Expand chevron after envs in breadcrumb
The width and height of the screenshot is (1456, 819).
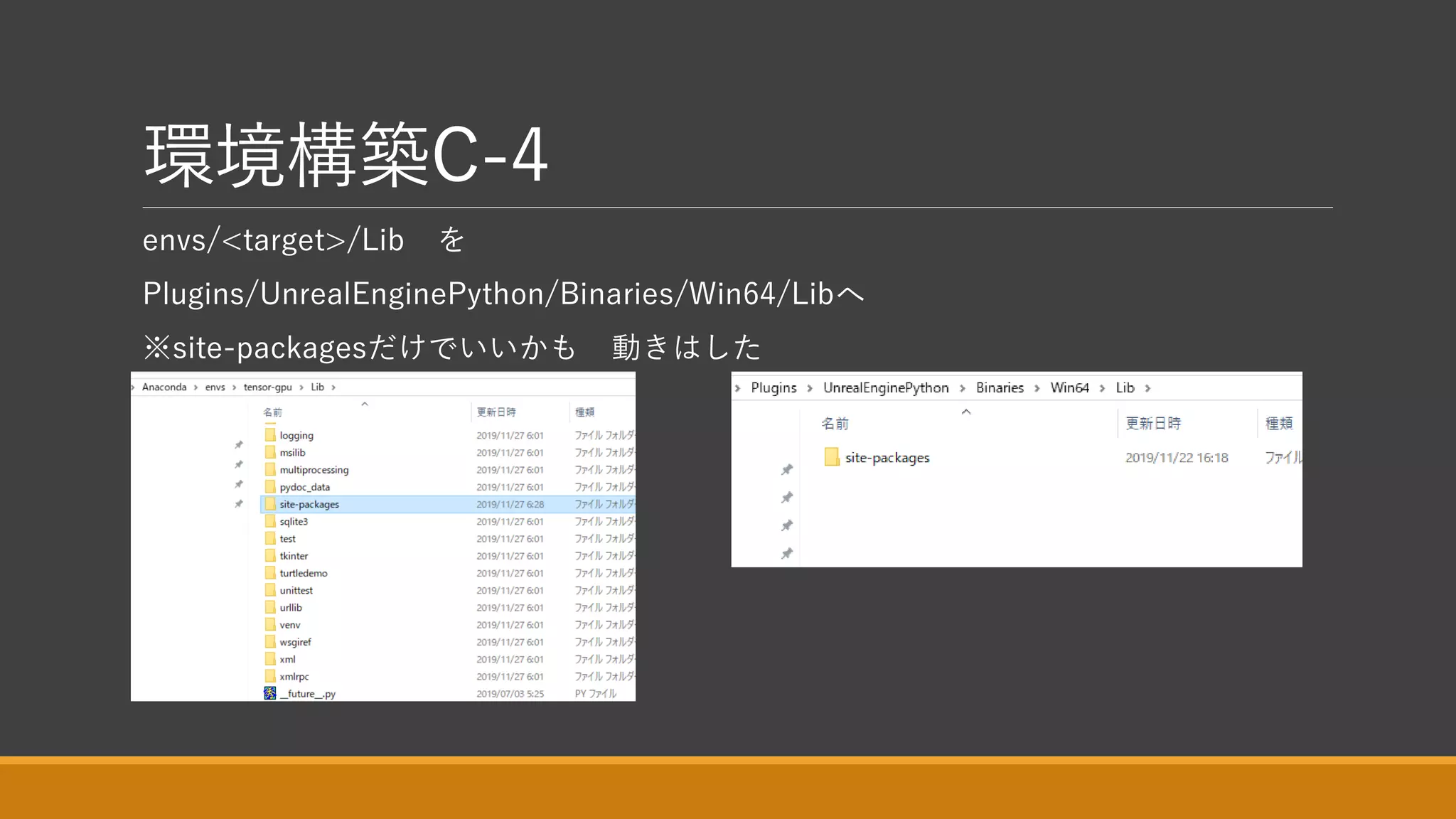click(234, 387)
